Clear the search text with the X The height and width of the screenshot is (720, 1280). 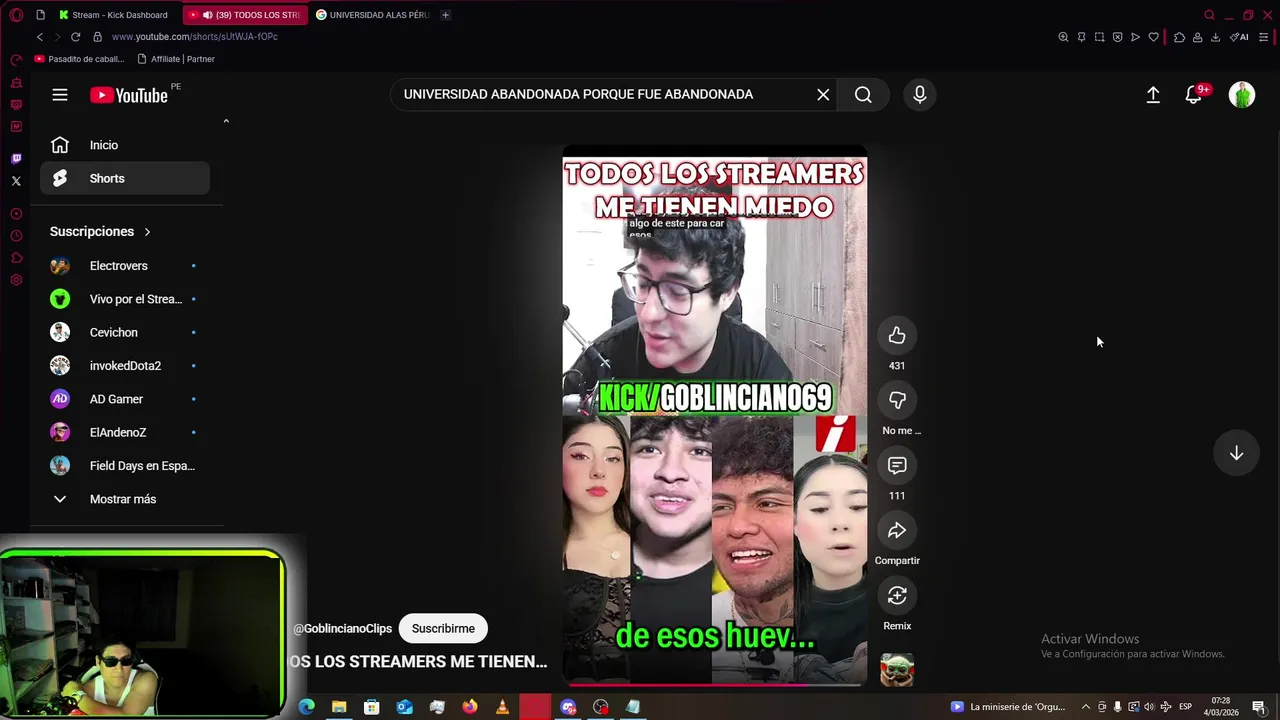tap(823, 95)
